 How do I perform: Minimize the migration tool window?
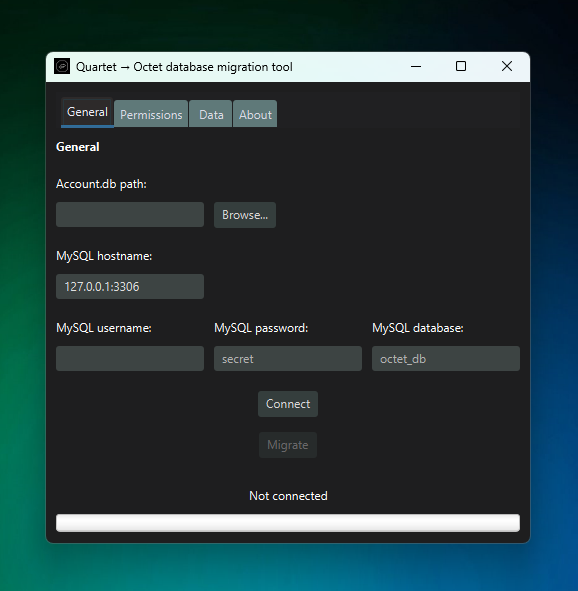416,67
